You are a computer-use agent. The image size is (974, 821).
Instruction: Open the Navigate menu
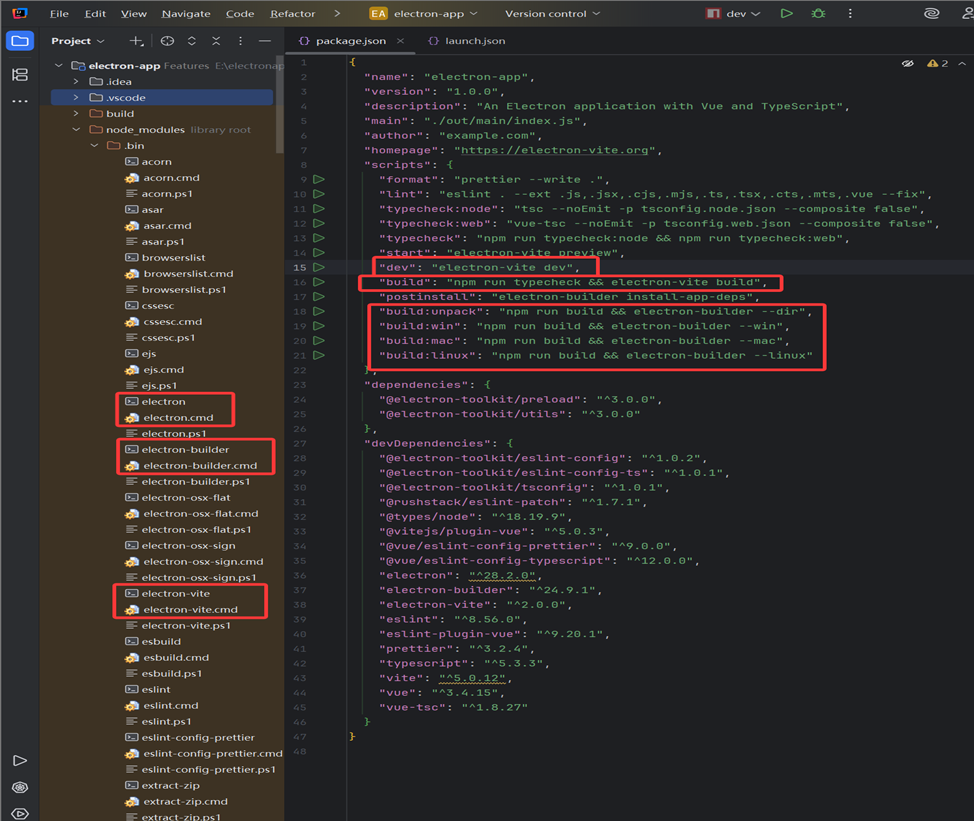click(x=186, y=14)
